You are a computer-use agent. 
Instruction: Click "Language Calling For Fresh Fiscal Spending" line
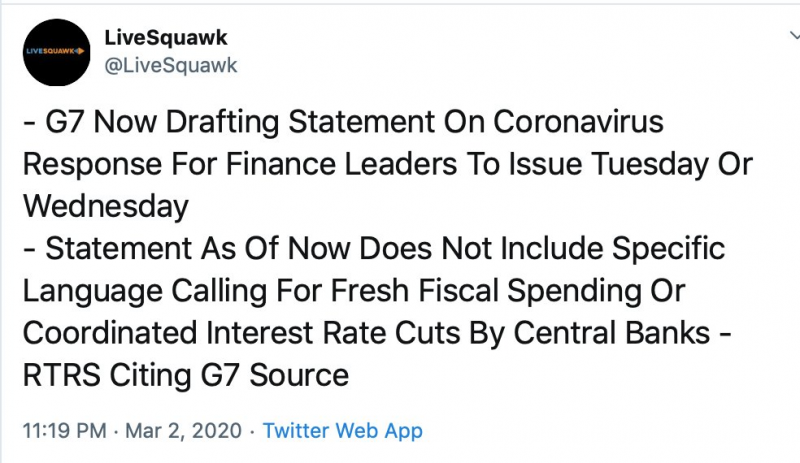pos(354,291)
